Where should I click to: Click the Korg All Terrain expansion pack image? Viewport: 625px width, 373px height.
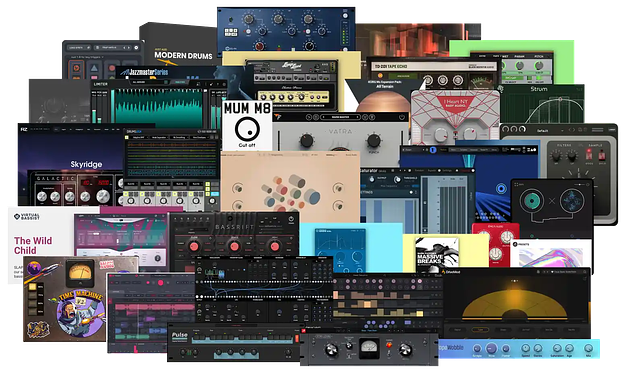click(384, 96)
